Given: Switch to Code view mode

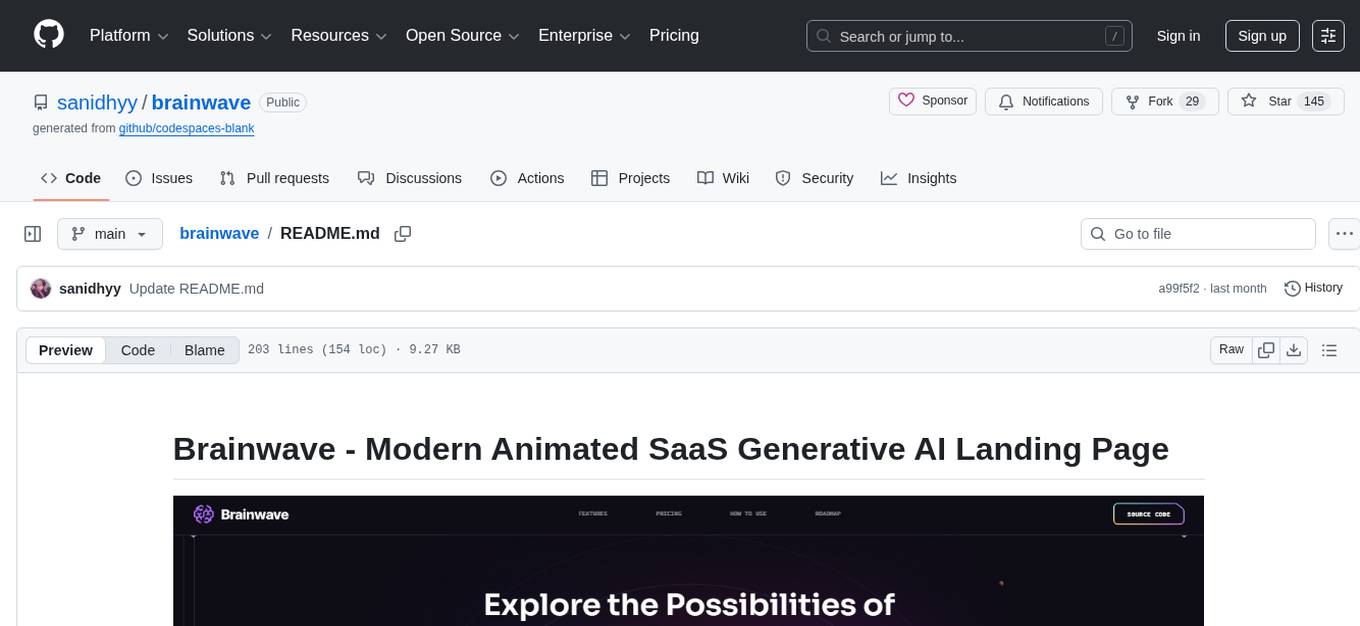Looking at the screenshot, I should [x=138, y=350].
